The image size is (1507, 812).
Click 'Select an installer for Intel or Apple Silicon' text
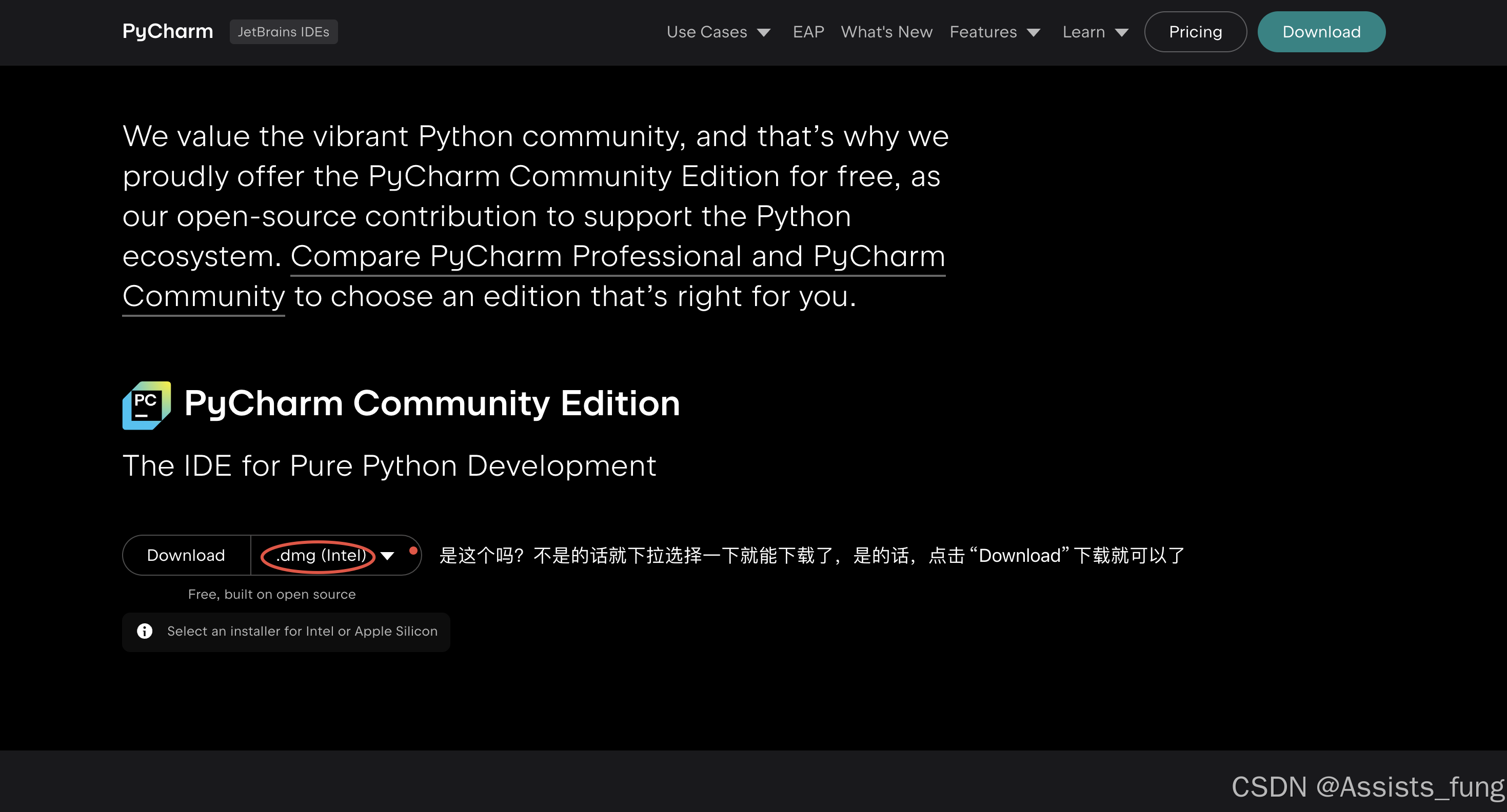click(x=302, y=631)
